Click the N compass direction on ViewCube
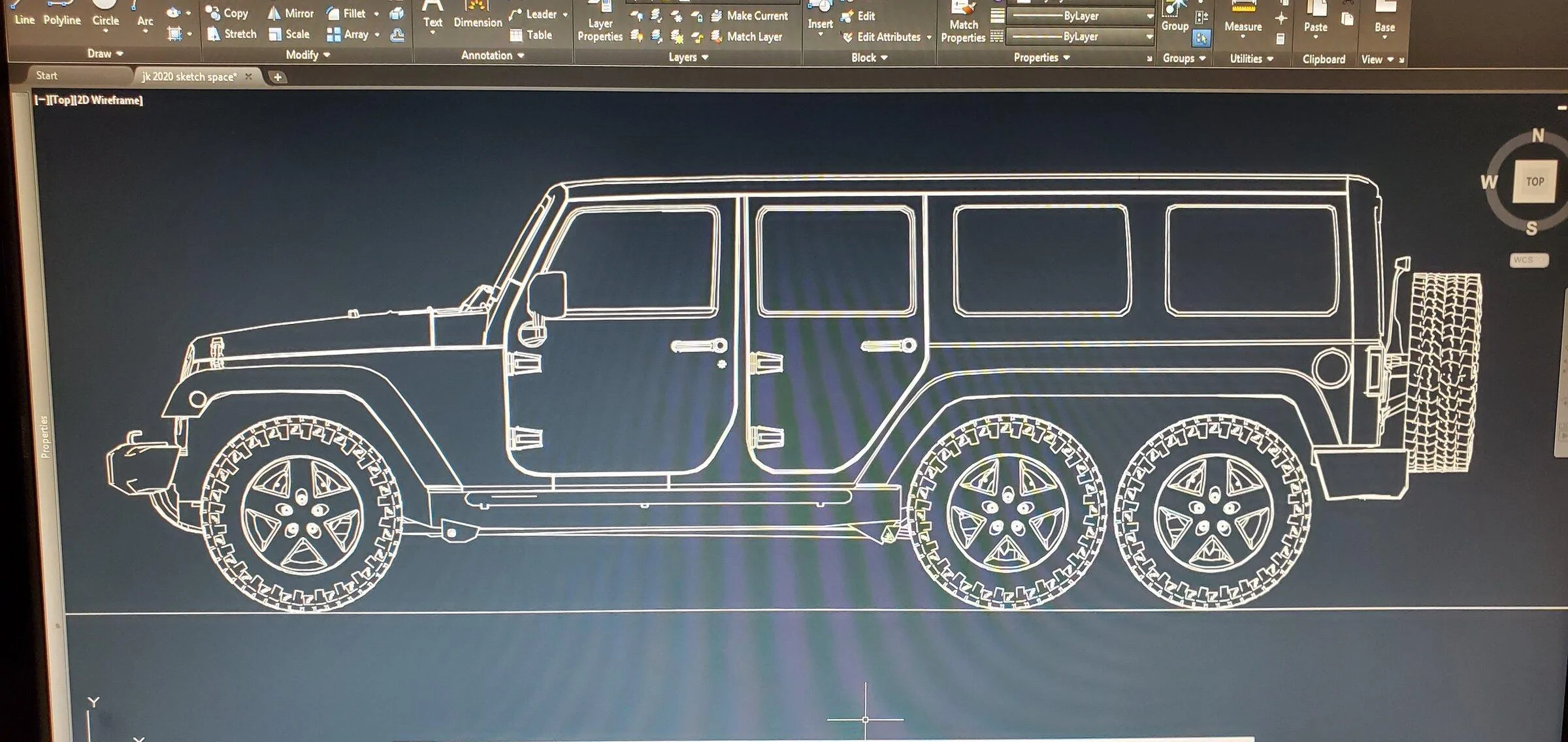 tap(1538, 136)
